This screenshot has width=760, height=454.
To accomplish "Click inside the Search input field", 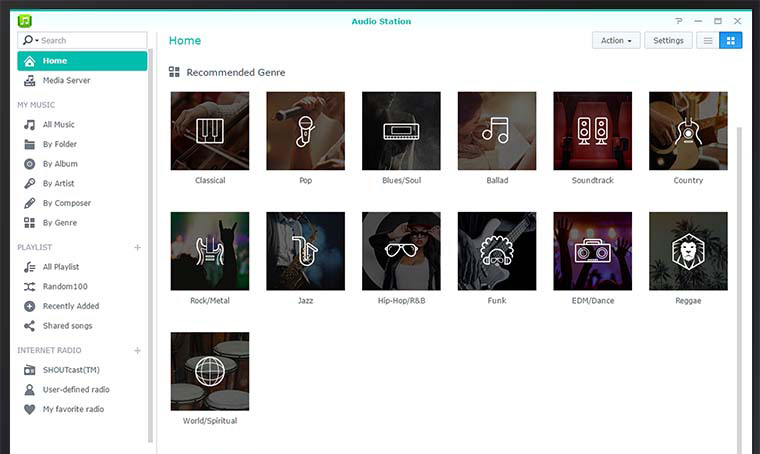I will (x=90, y=41).
